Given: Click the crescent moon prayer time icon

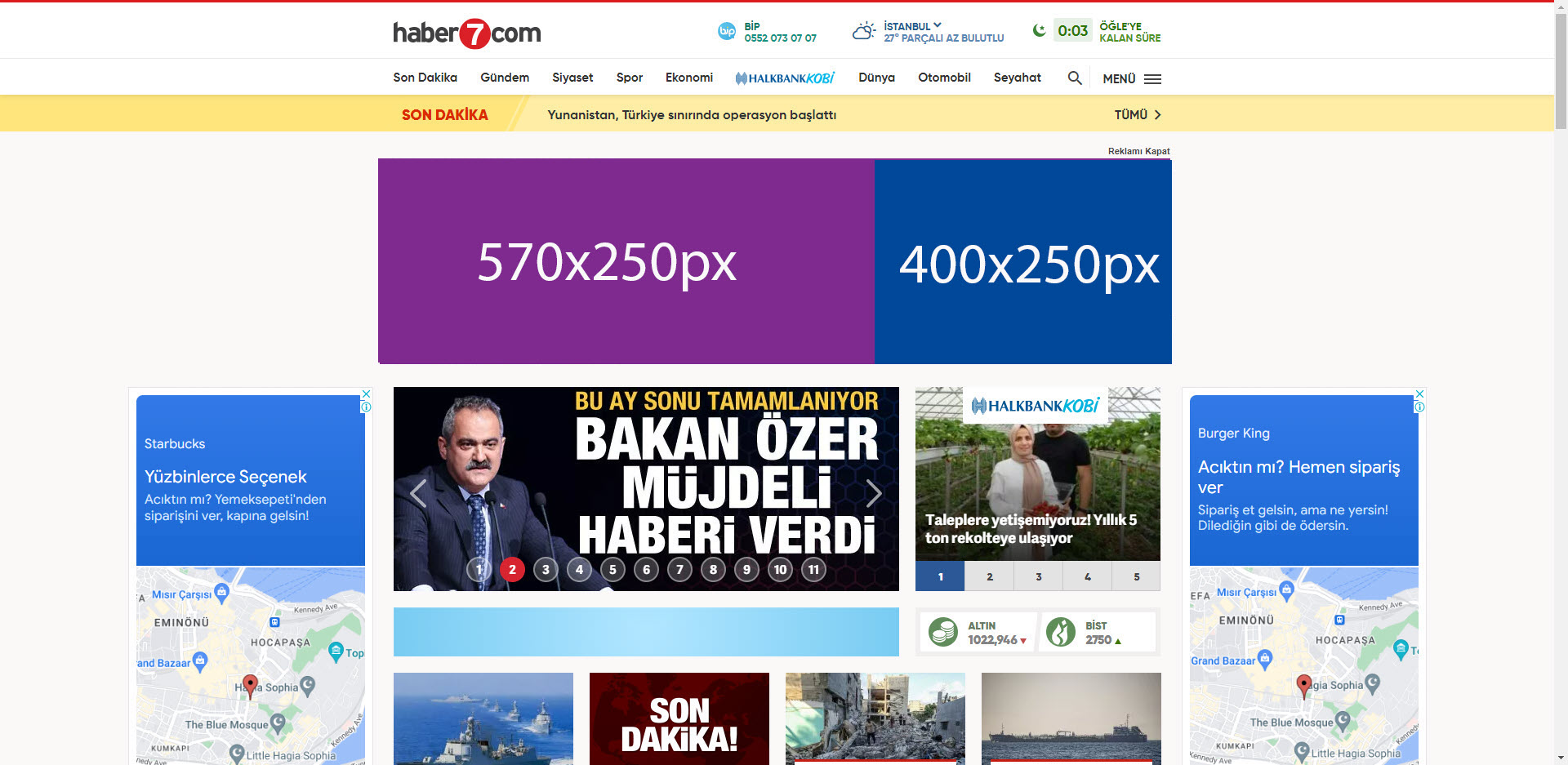Looking at the screenshot, I should pyautogui.click(x=1039, y=31).
